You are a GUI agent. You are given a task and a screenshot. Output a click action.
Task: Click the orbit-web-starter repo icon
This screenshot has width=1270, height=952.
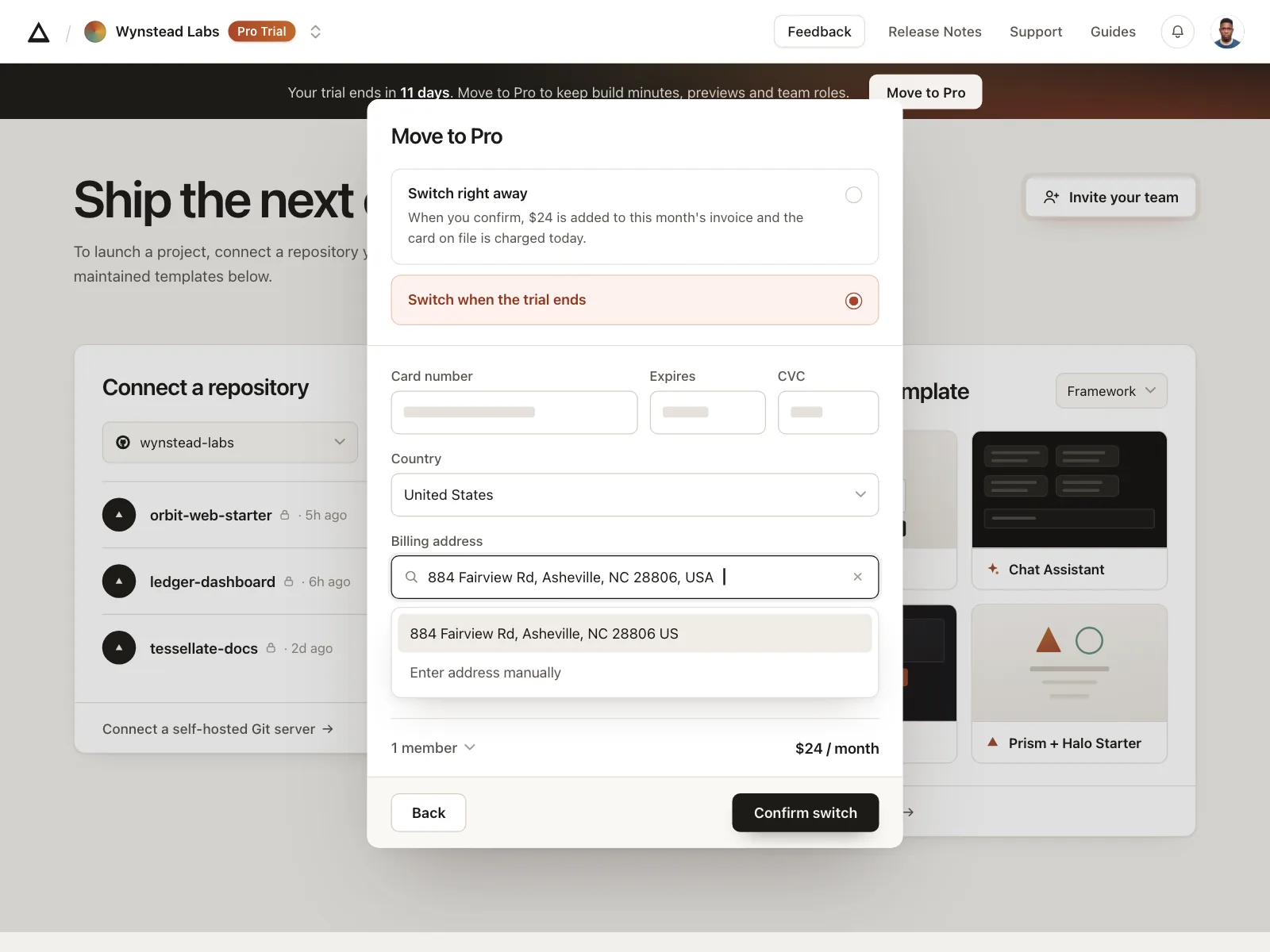(119, 515)
